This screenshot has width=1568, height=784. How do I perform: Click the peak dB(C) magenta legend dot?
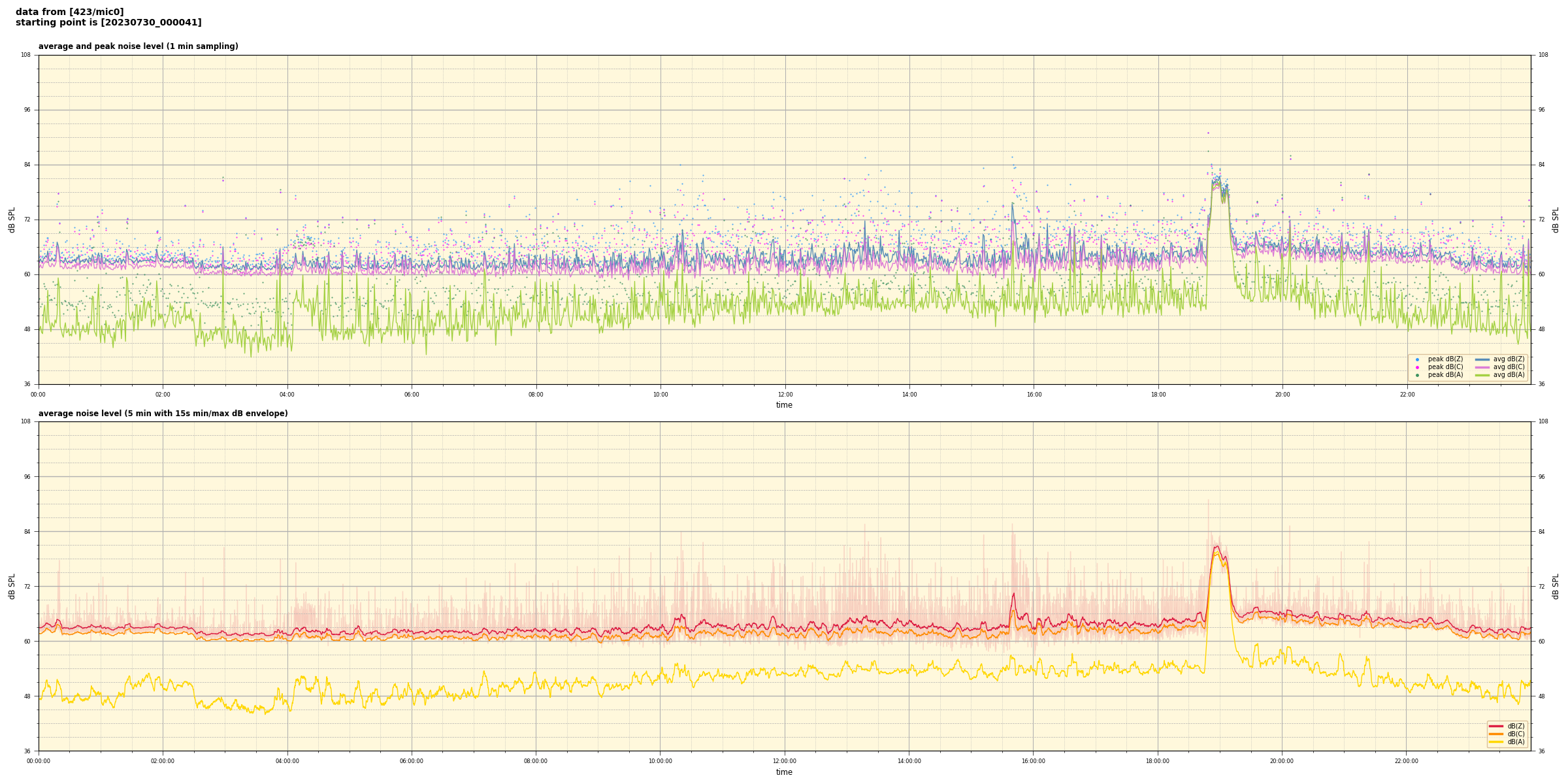click(x=1417, y=367)
